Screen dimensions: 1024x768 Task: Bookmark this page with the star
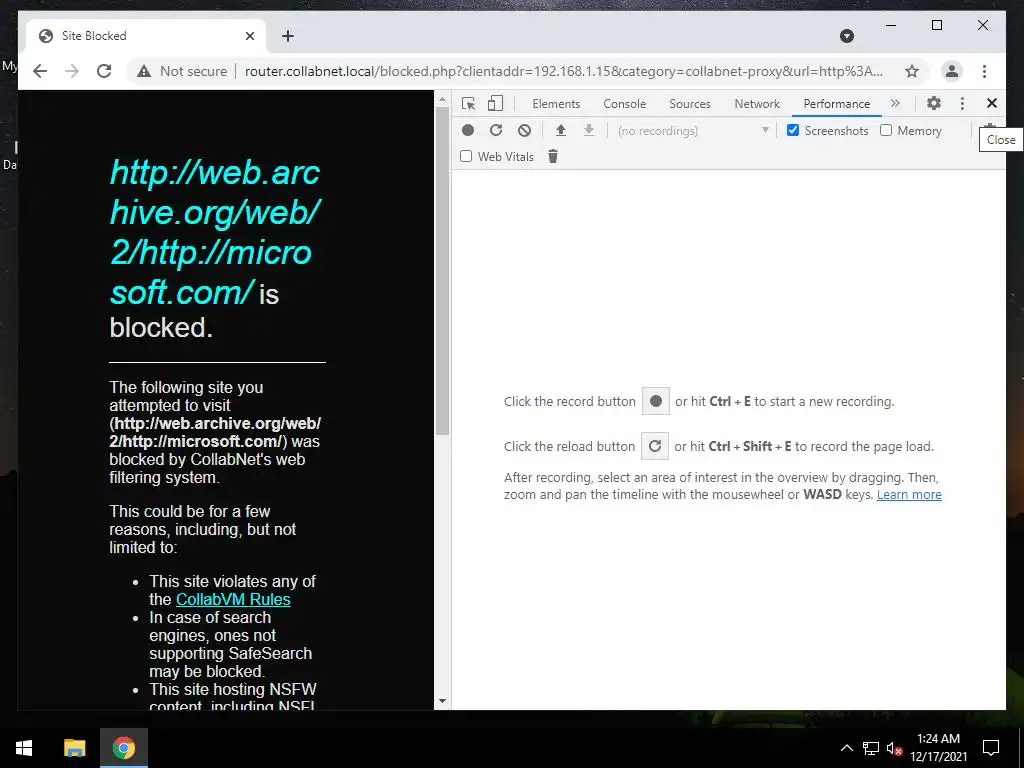pos(912,71)
